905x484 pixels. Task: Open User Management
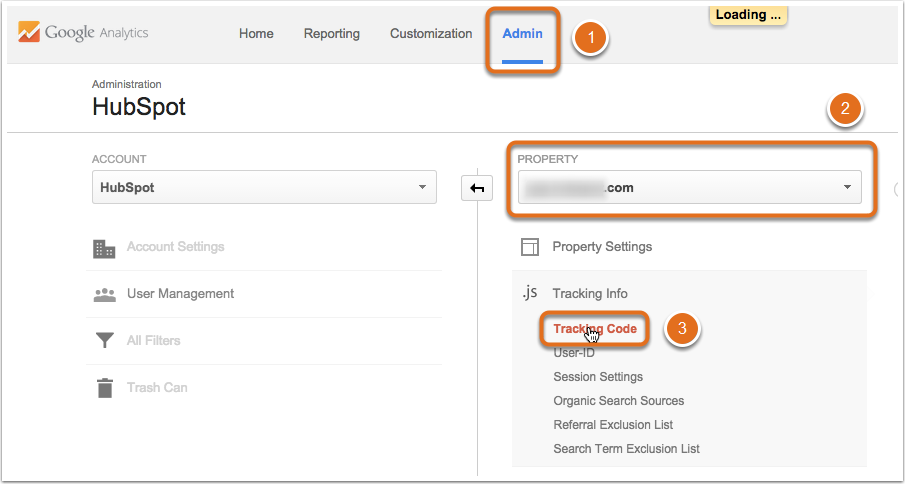[x=181, y=294]
